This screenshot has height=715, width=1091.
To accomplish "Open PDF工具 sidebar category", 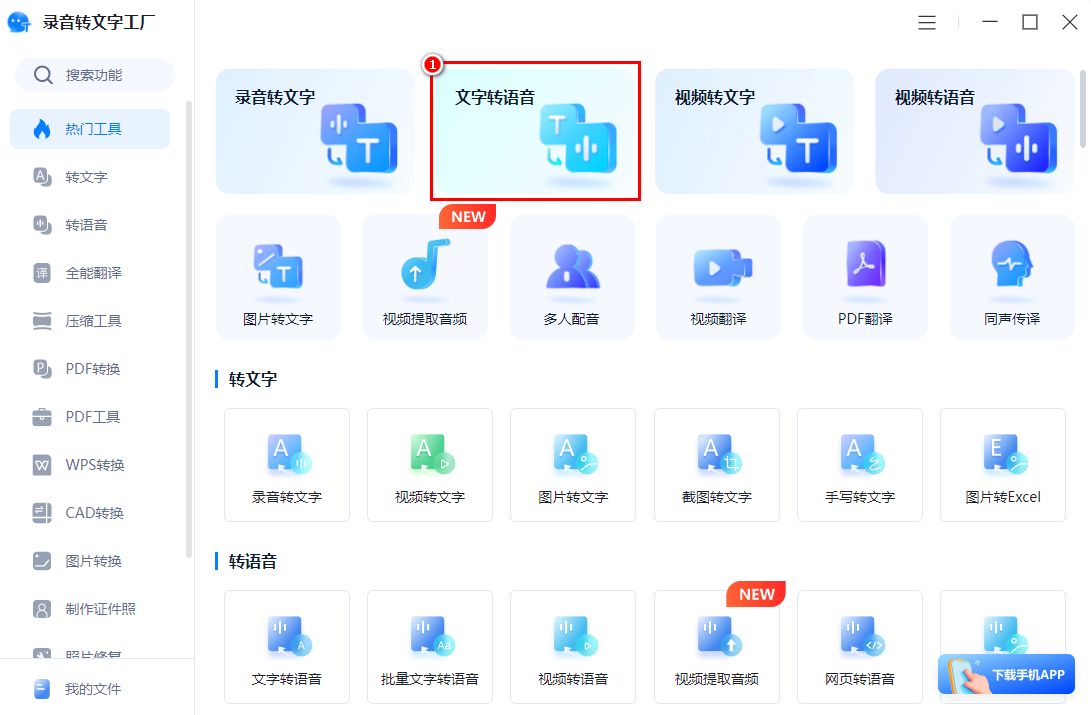I will coord(90,417).
